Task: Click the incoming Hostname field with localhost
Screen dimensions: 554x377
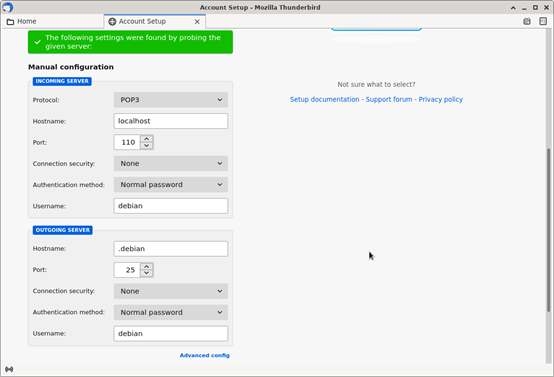Action: pos(171,121)
